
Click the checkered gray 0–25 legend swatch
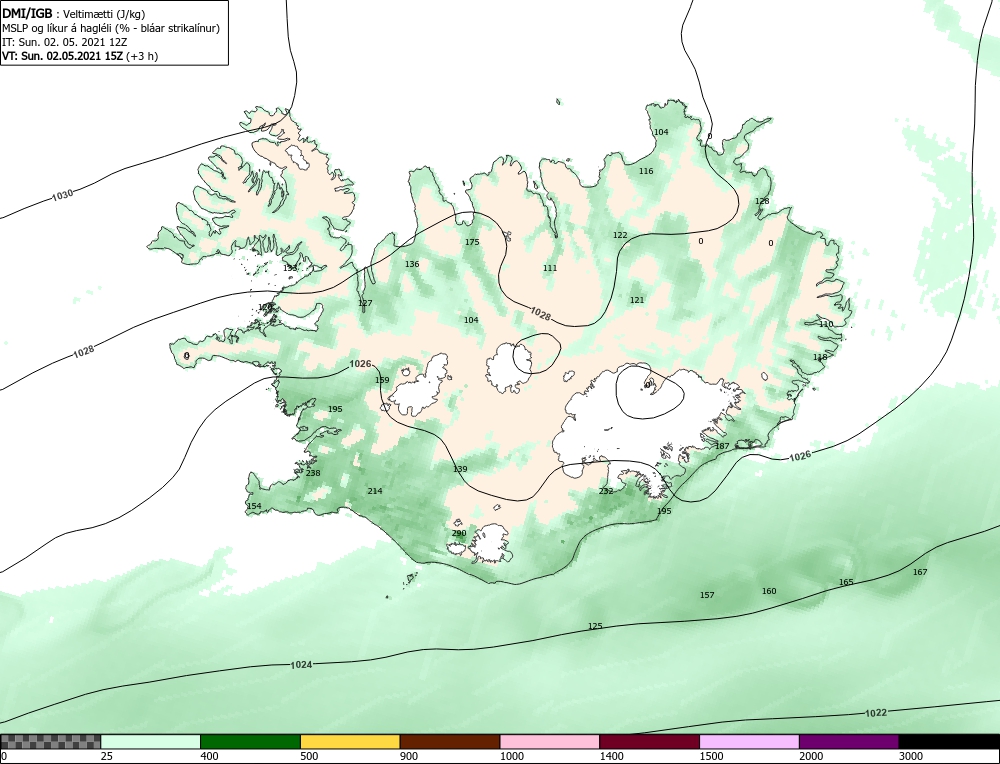point(50,742)
